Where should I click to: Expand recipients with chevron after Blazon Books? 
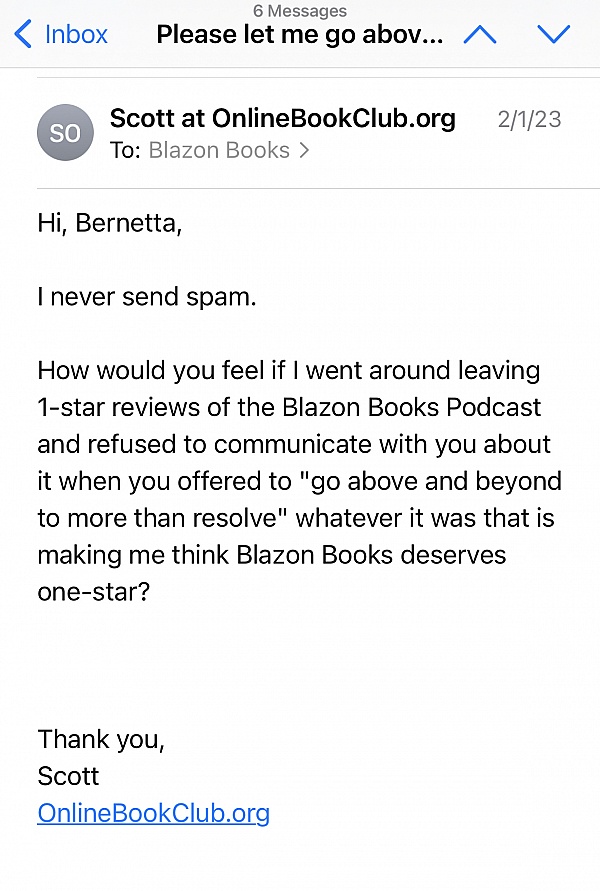(x=304, y=151)
